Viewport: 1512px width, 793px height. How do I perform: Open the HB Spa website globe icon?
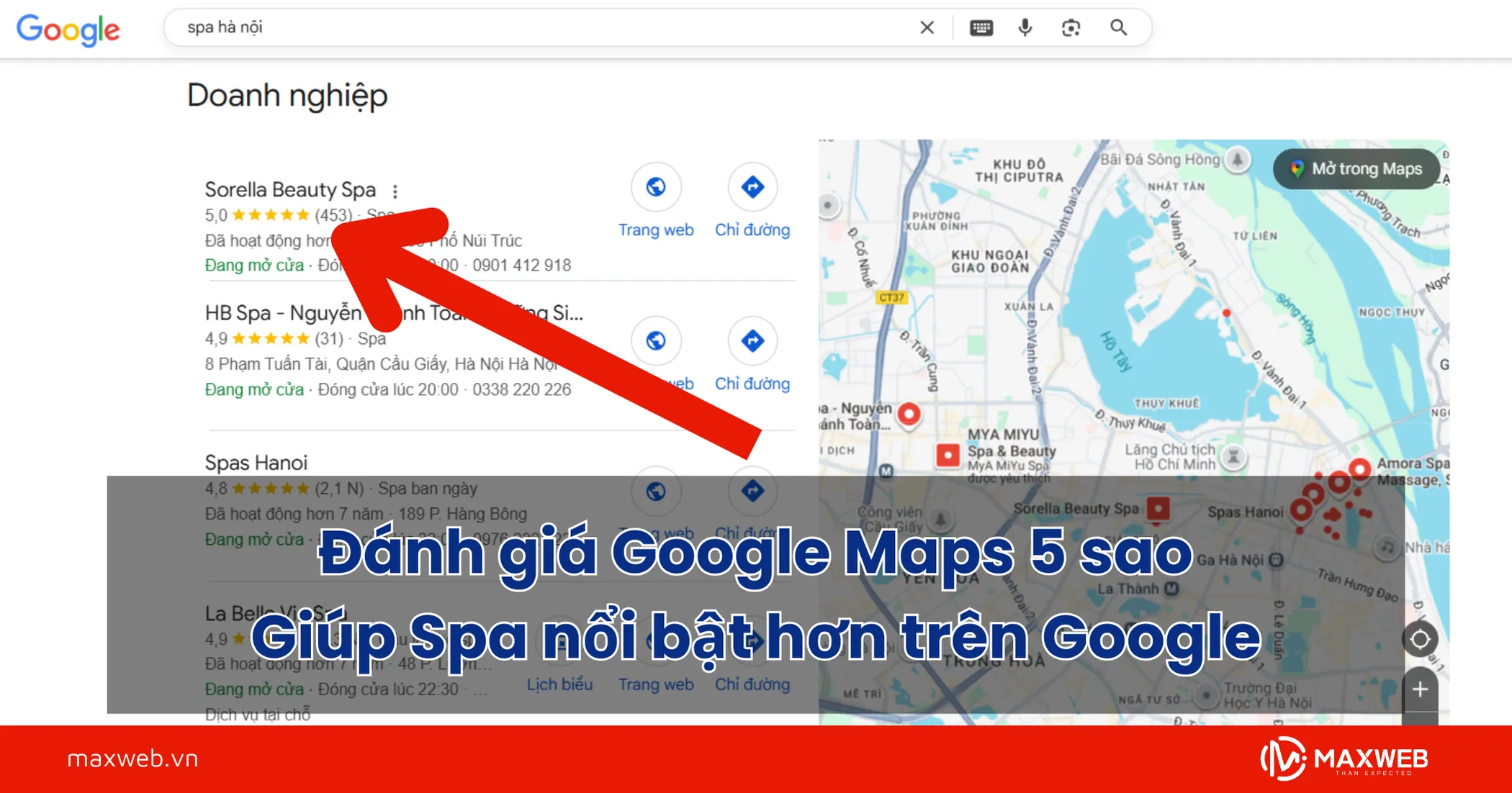[x=656, y=340]
